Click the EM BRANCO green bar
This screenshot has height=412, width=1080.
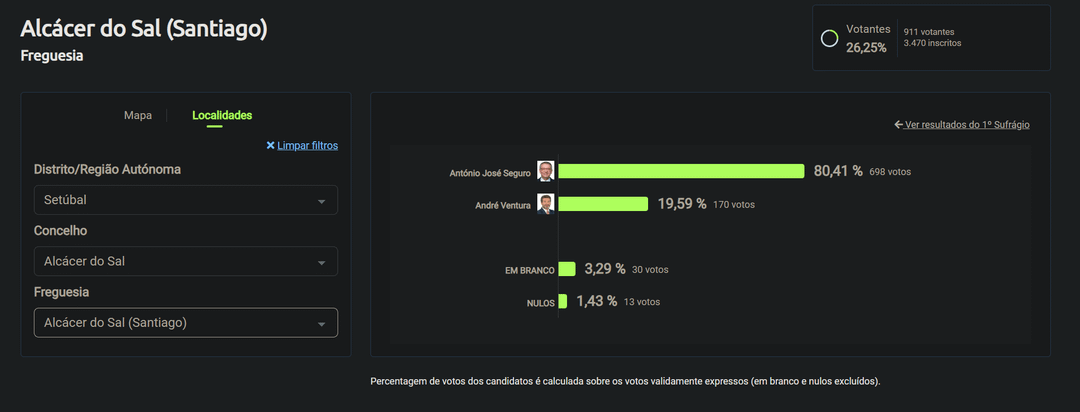point(567,269)
